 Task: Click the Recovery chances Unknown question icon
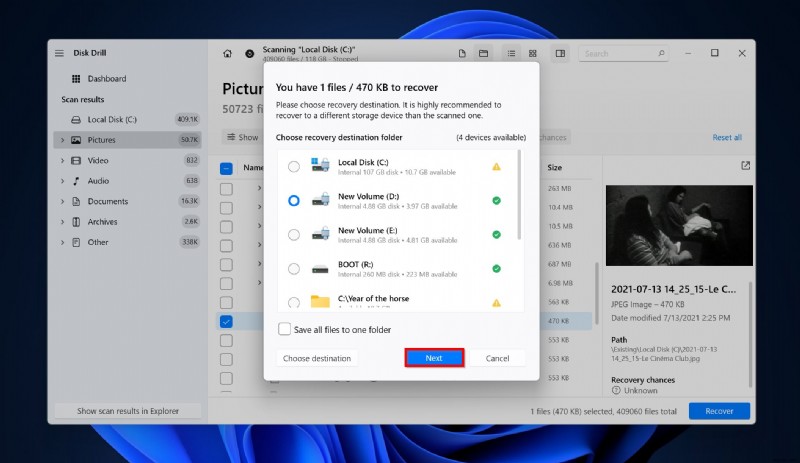pyautogui.click(x=616, y=391)
